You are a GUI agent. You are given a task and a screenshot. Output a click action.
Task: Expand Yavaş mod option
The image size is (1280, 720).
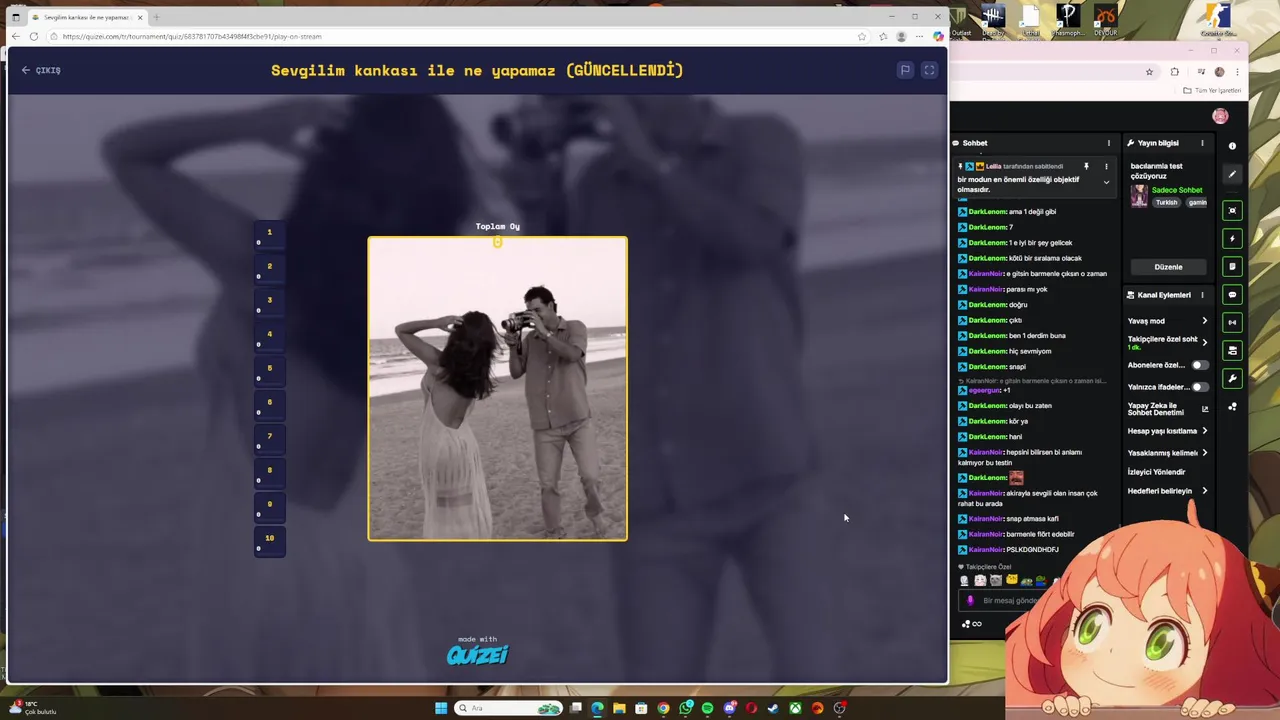click(1167, 321)
